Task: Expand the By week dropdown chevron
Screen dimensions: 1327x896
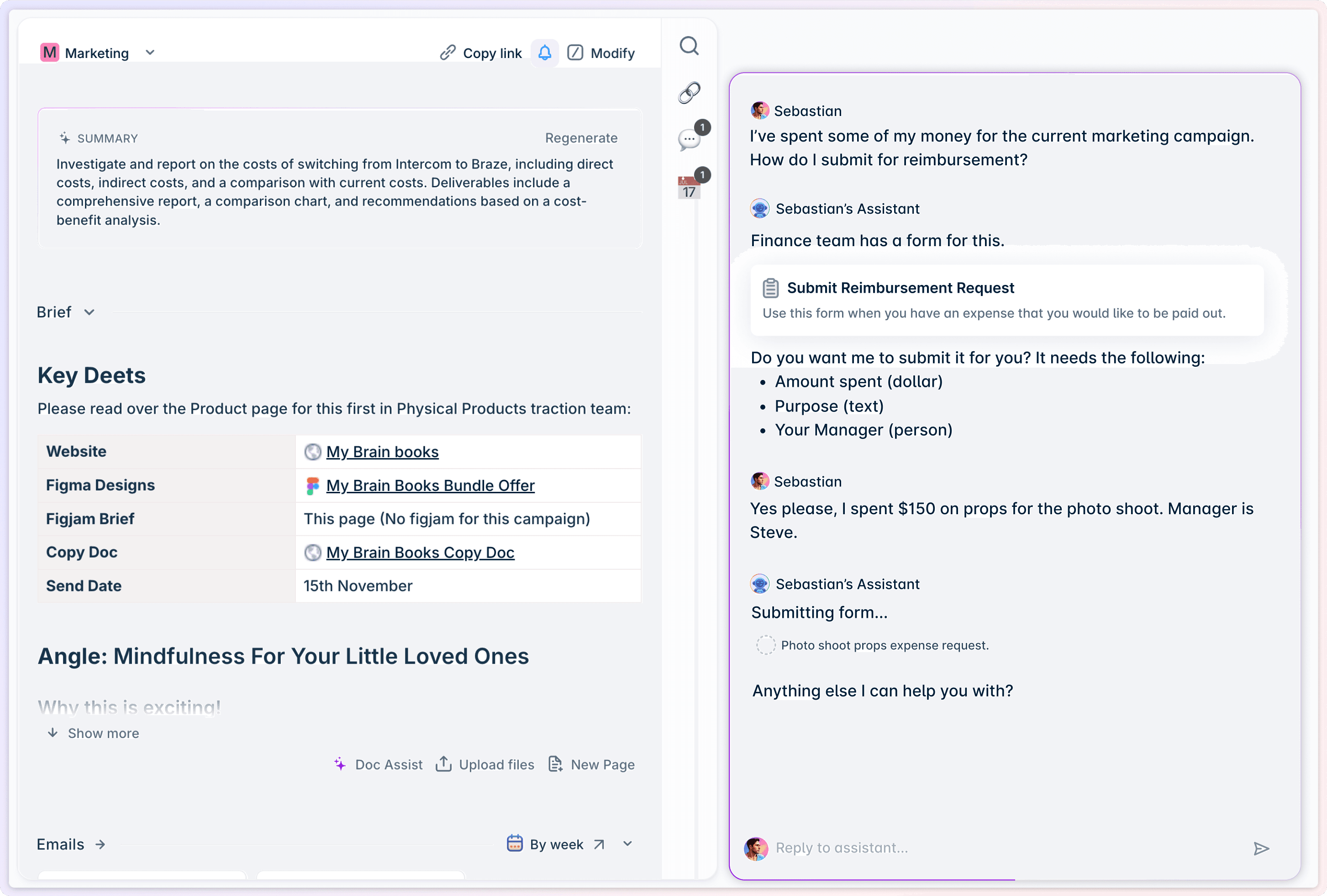Action: coord(627,844)
